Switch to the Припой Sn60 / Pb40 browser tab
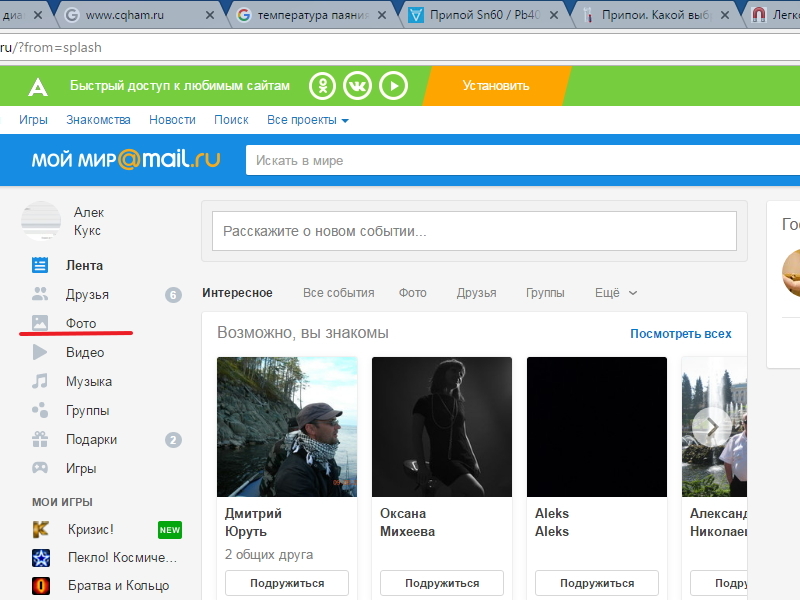 (483, 15)
